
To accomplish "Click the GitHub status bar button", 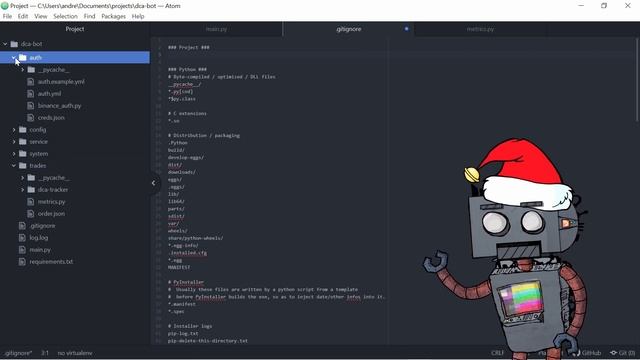I will click(587, 353).
